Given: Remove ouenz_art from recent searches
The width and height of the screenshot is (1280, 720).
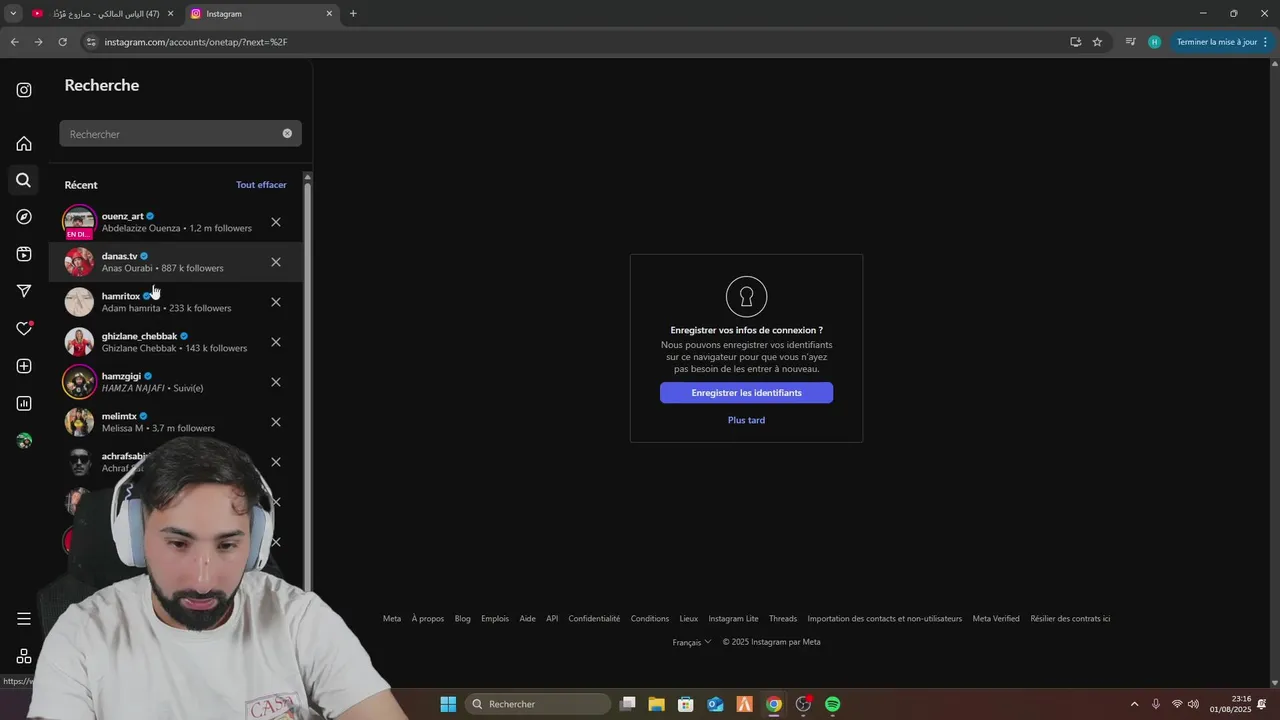Looking at the screenshot, I should coord(276,222).
